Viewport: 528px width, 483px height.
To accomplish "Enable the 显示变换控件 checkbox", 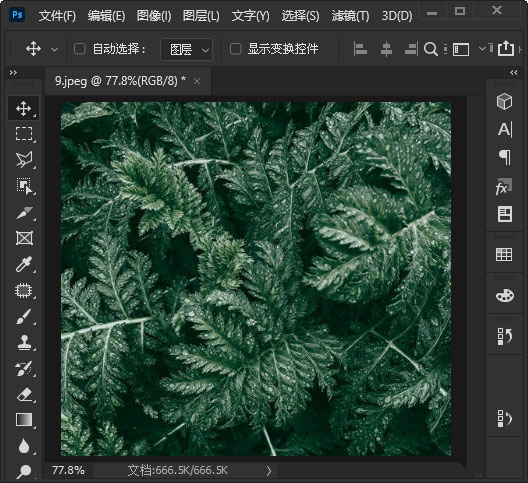I will (x=235, y=49).
